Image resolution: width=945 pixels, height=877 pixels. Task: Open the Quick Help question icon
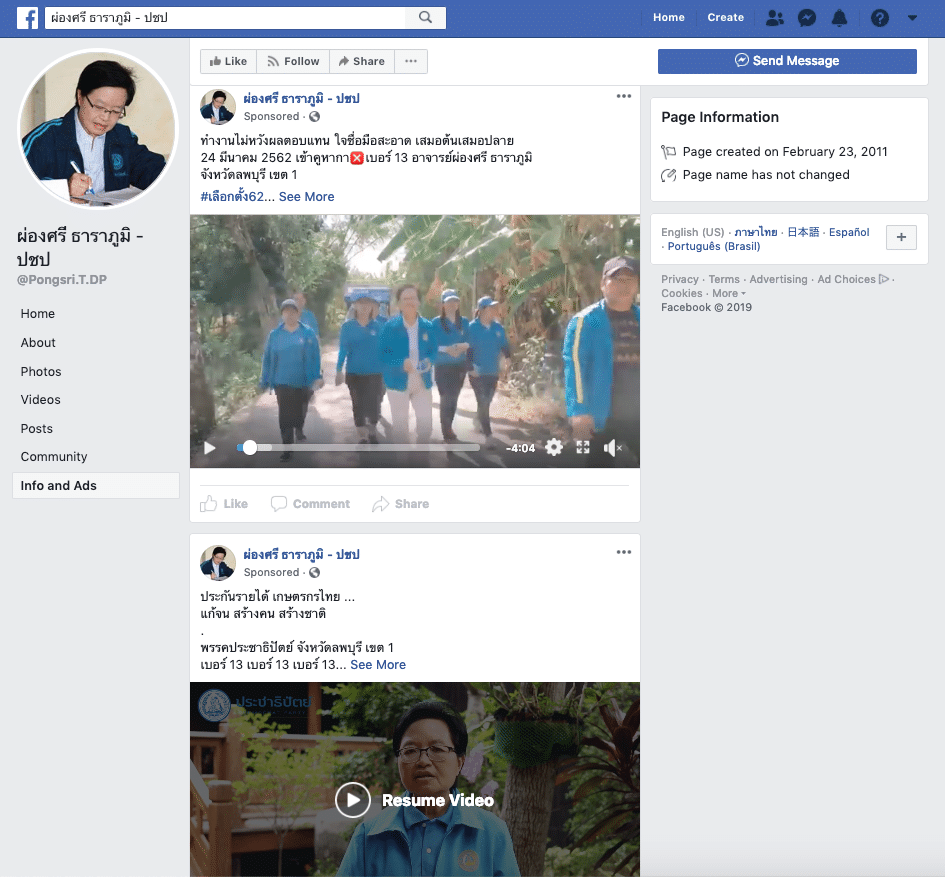coord(880,17)
